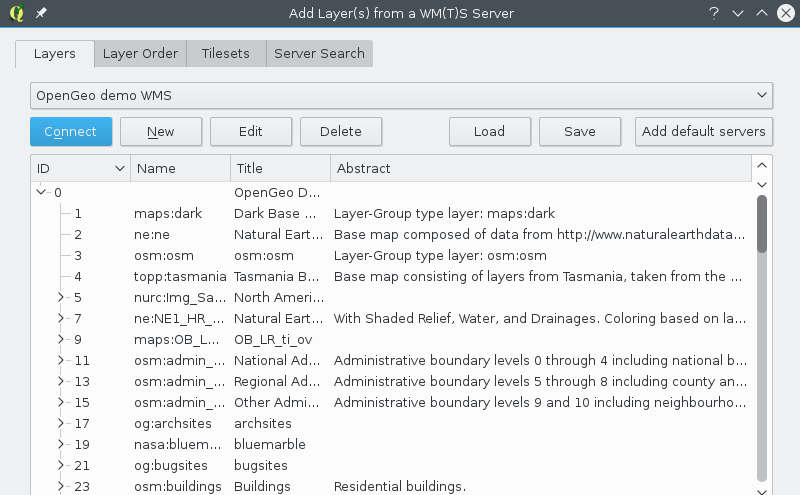Viewport: 800px width, 495px height.
Task: Expand layer 5 tree node
Action: tap(61, 297)
